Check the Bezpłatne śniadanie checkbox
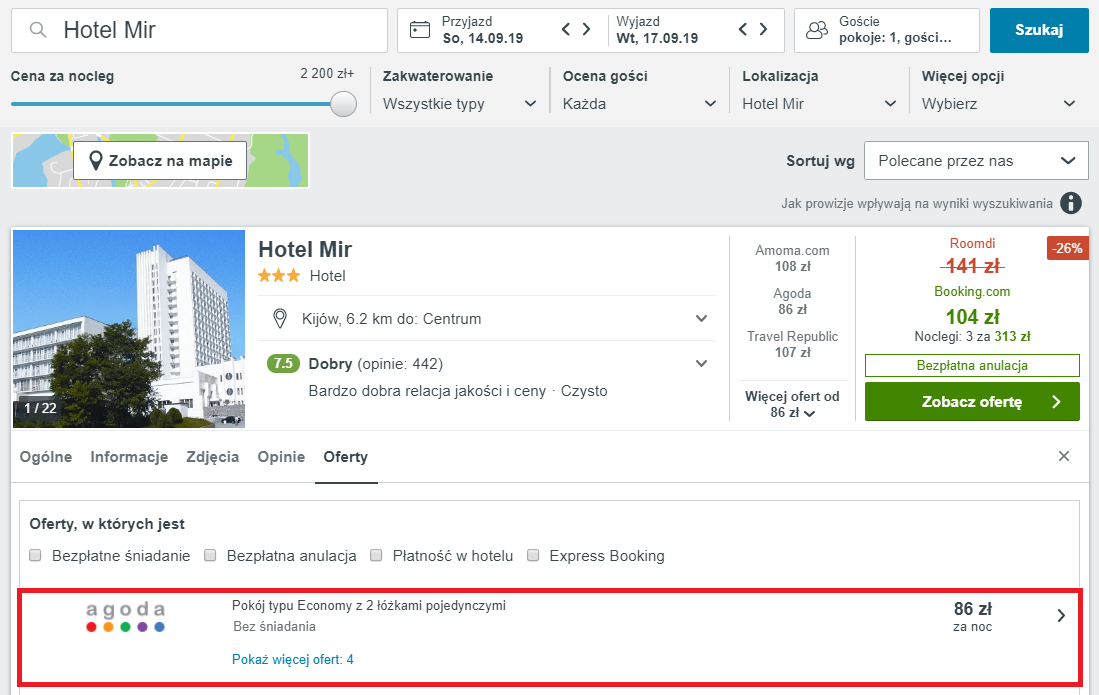 click(36, 556)
